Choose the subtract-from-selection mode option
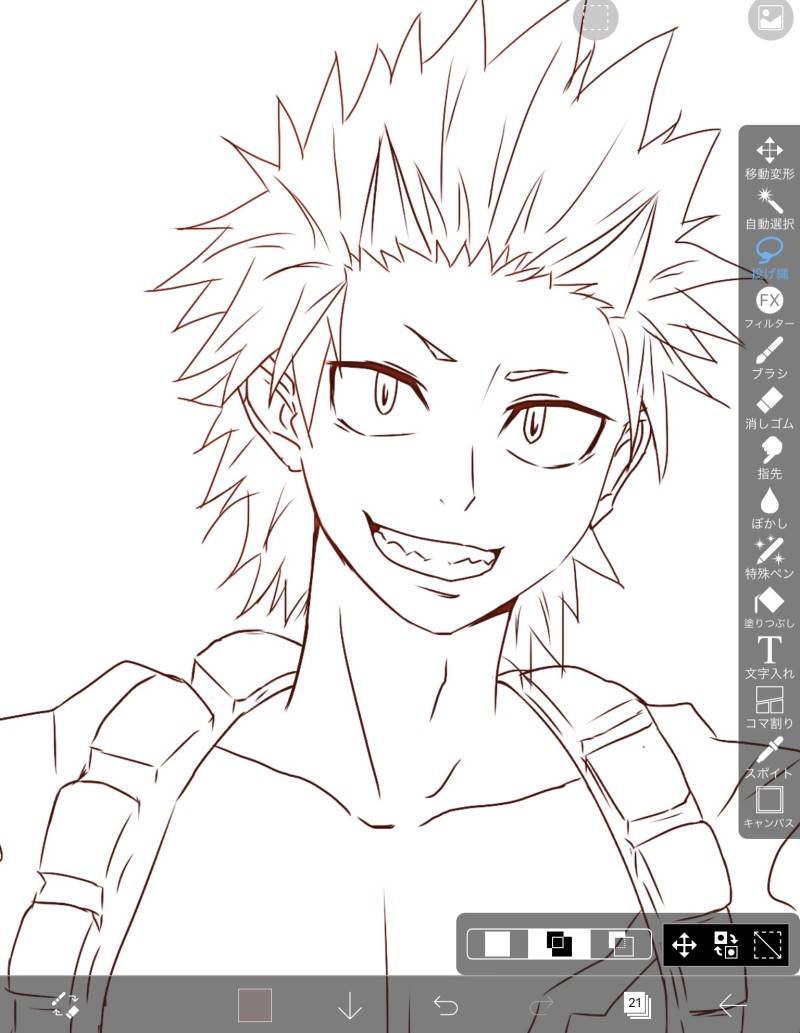 (x=621, y=945)
